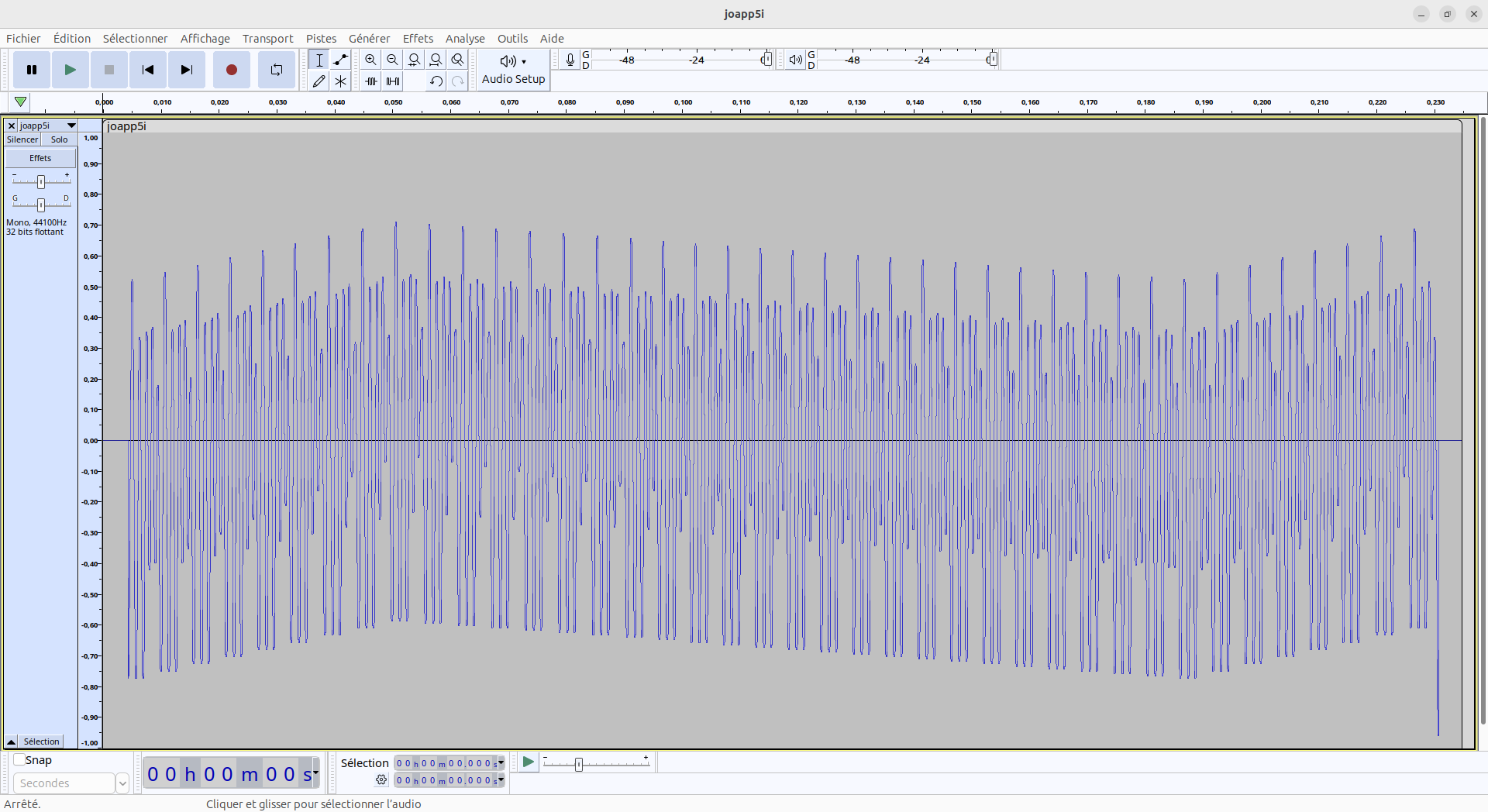1488x812 pixels.
Task: Solo the joapp5i track
Action: click(x=59, y=139)
